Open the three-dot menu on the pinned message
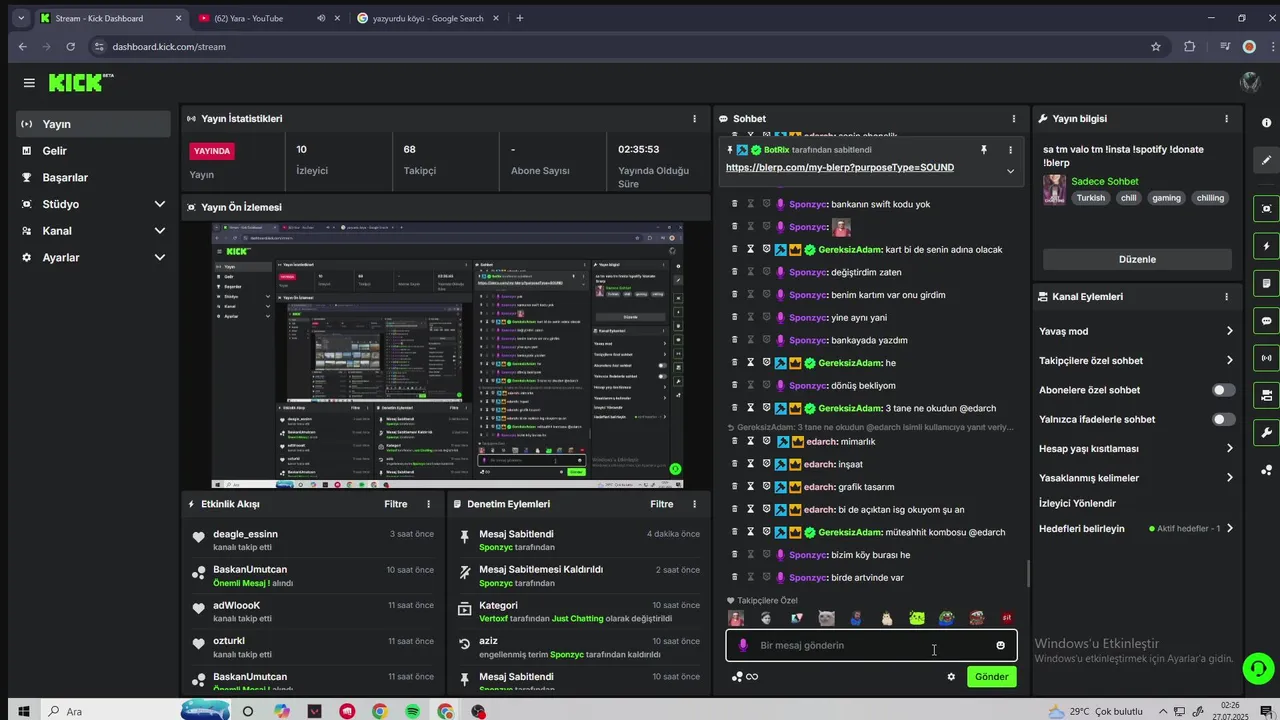The width and height of the screenshot is (1280, 720). click(x=1010, y=150)
